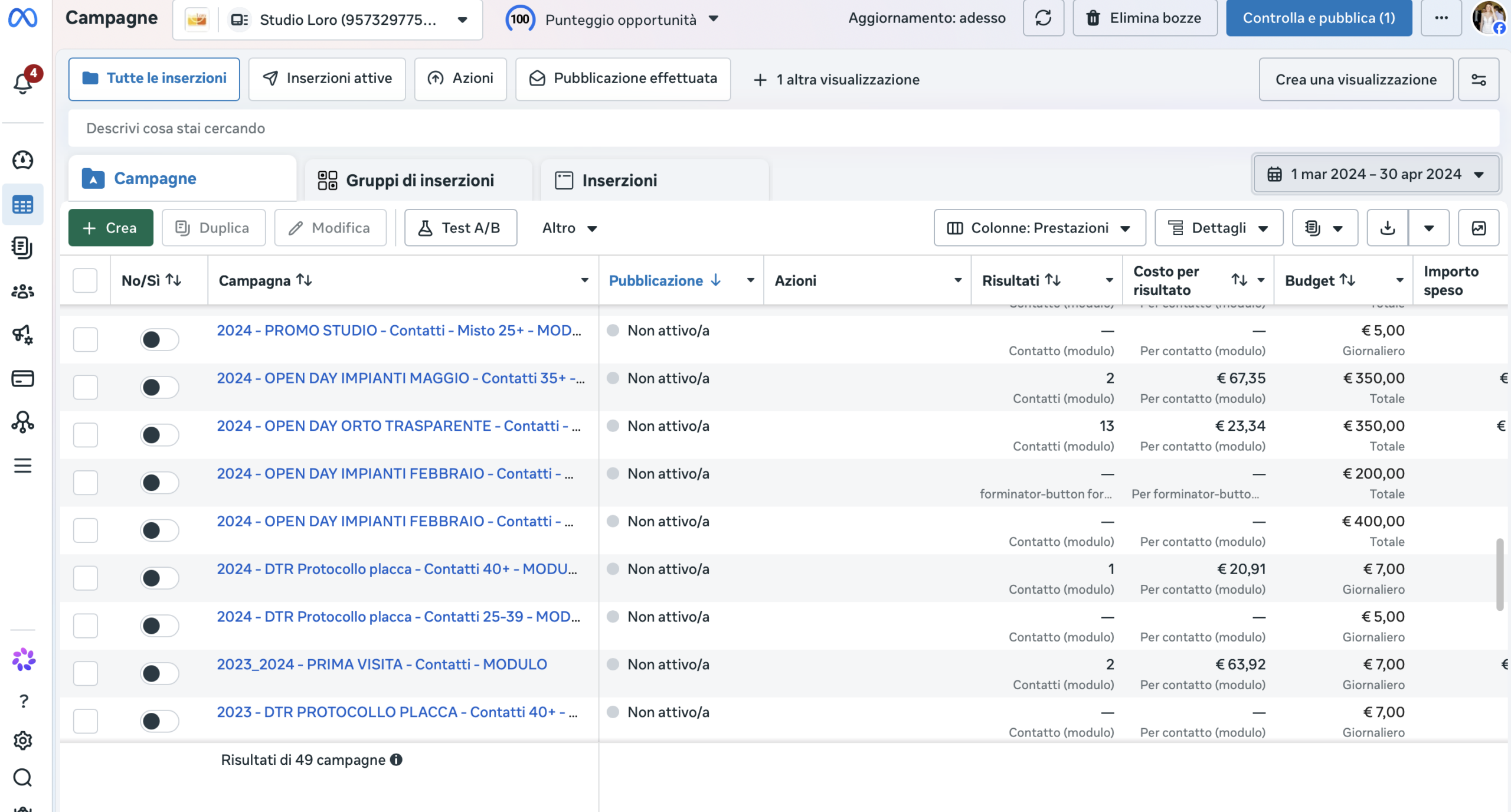Image resolution: width=1511 pixels, height=812 pixels.
Task: Switch to Inserzioni tab
Action: [655, 180]
